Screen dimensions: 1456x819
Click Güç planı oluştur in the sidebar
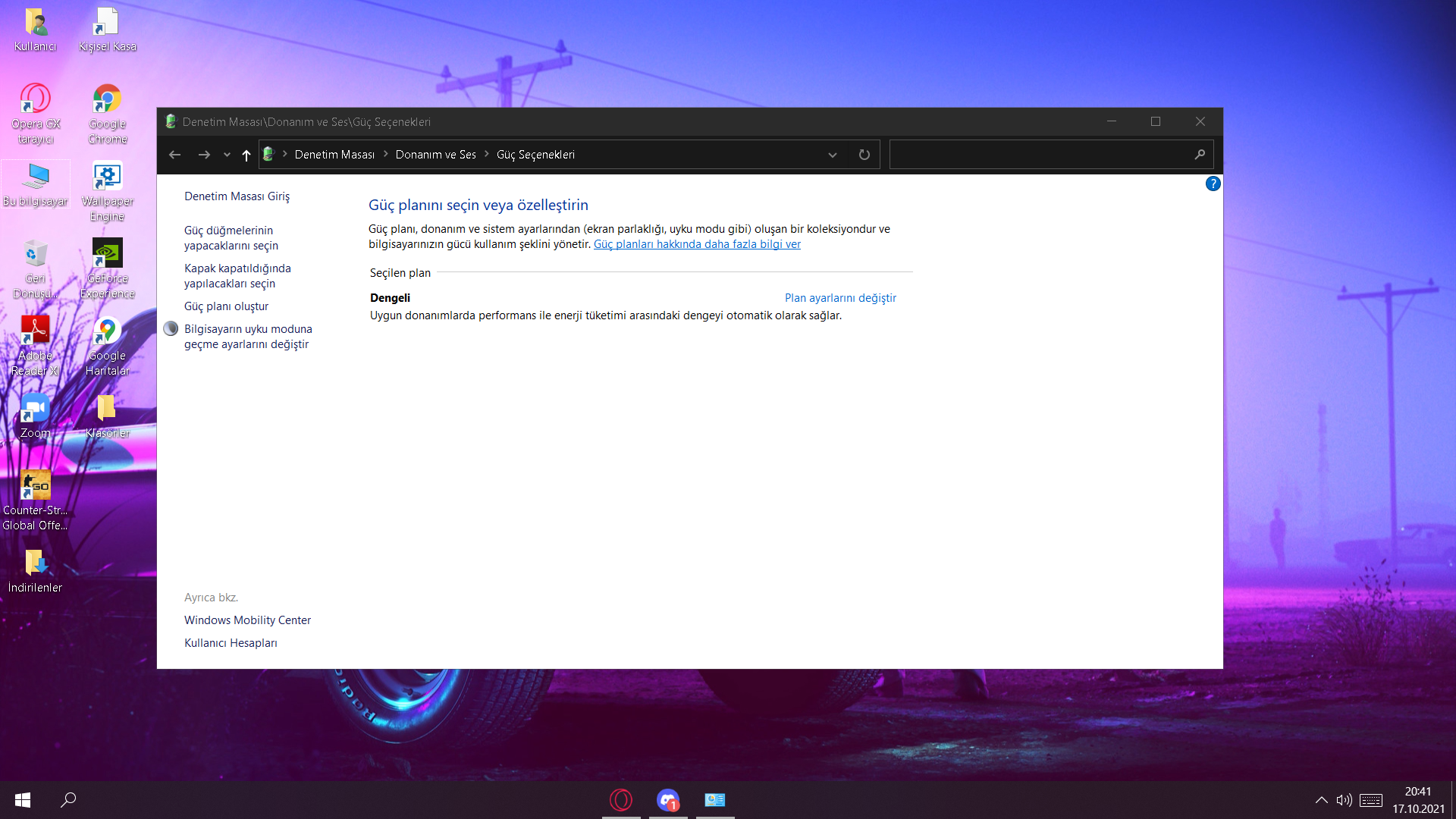tap(226, 306)
